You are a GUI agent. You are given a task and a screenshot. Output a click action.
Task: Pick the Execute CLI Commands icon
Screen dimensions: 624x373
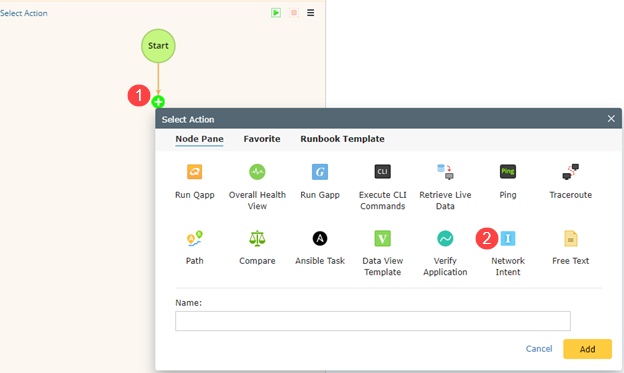[x=382, y=172]
